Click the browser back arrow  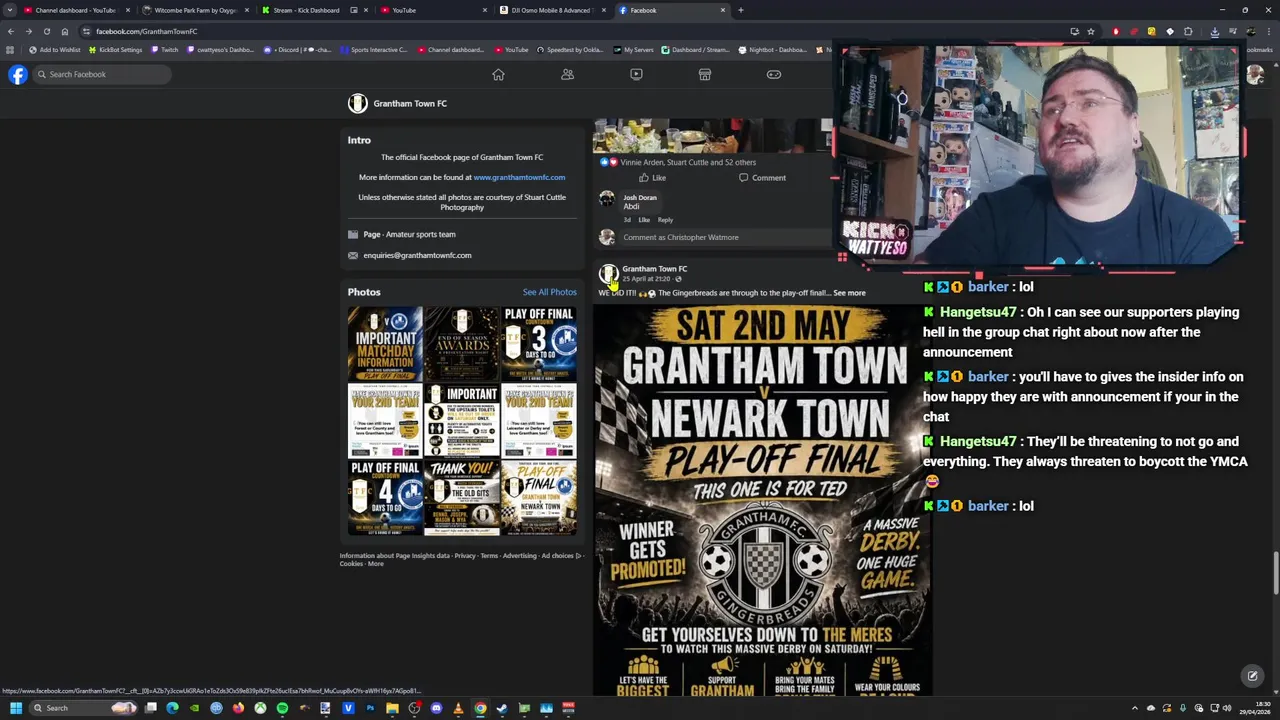11,31
